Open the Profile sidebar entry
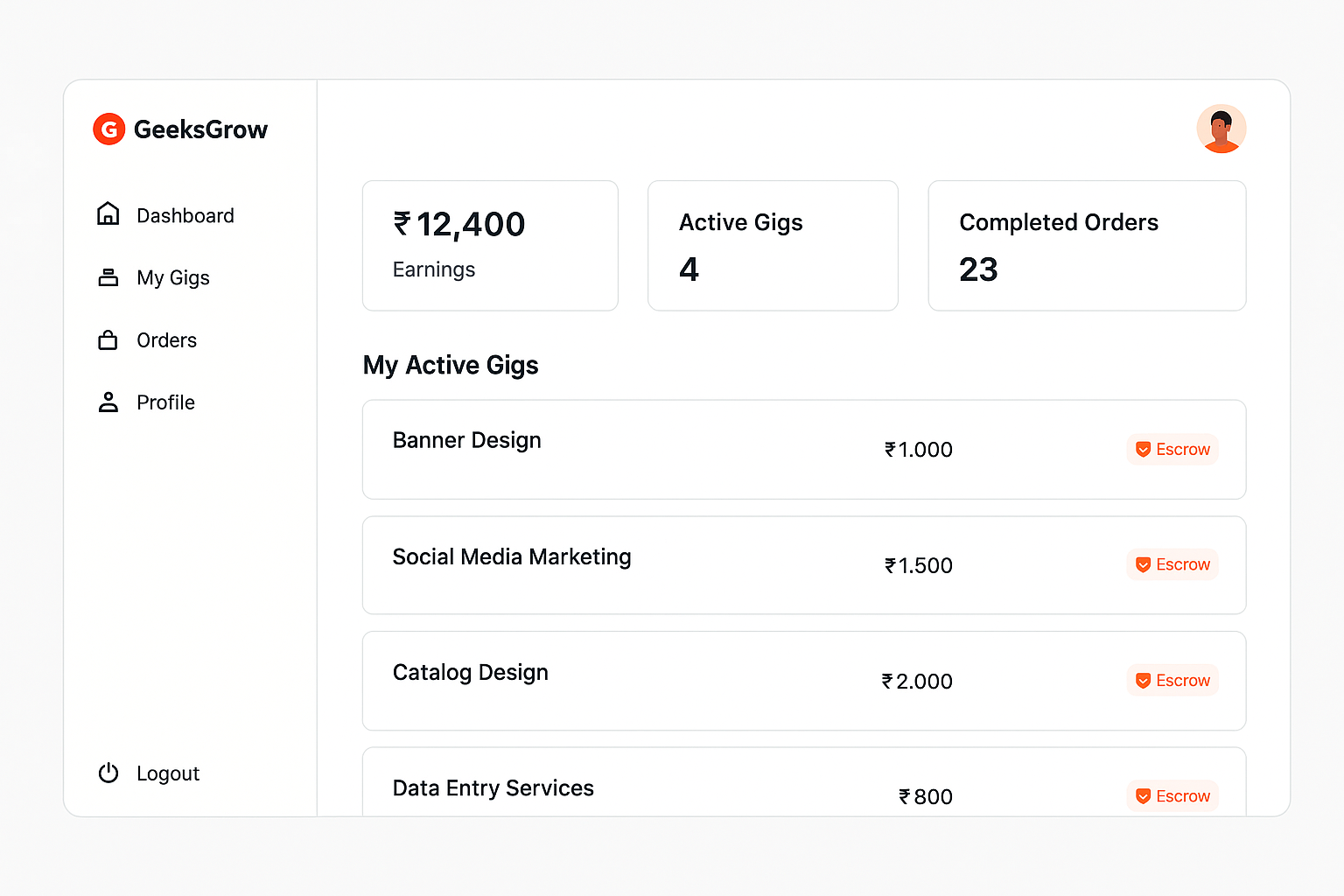This screenshot has width=1344, height=896. point(165,402)
